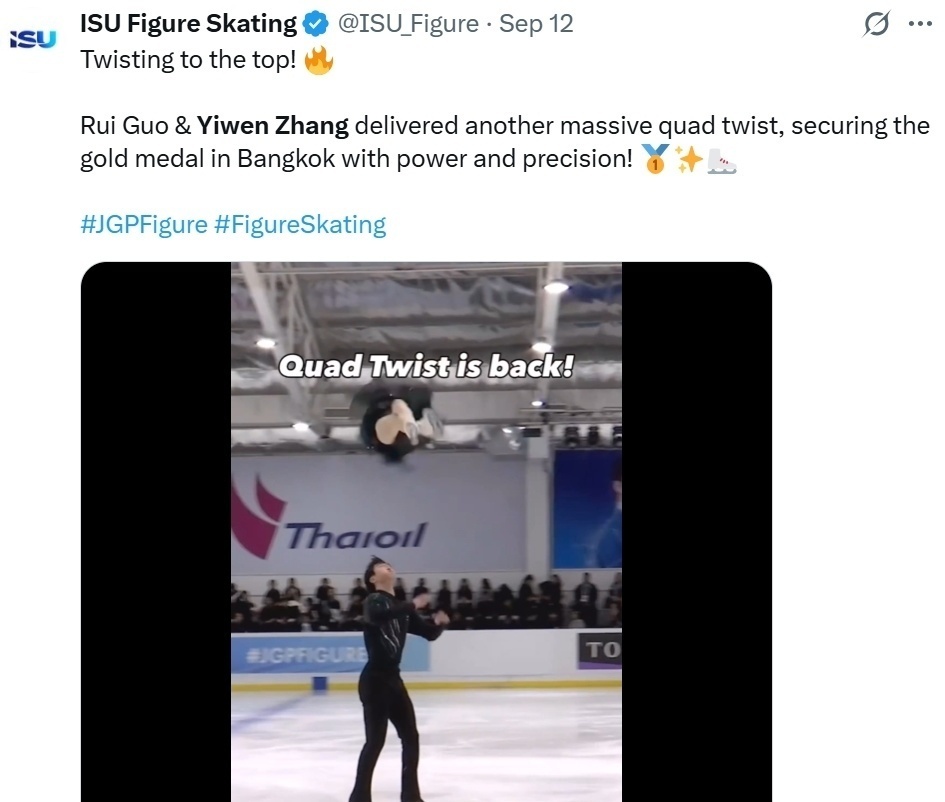Click the bold 'Yiwen Zhang' name
Screen dimensions: 945x802
272,126
